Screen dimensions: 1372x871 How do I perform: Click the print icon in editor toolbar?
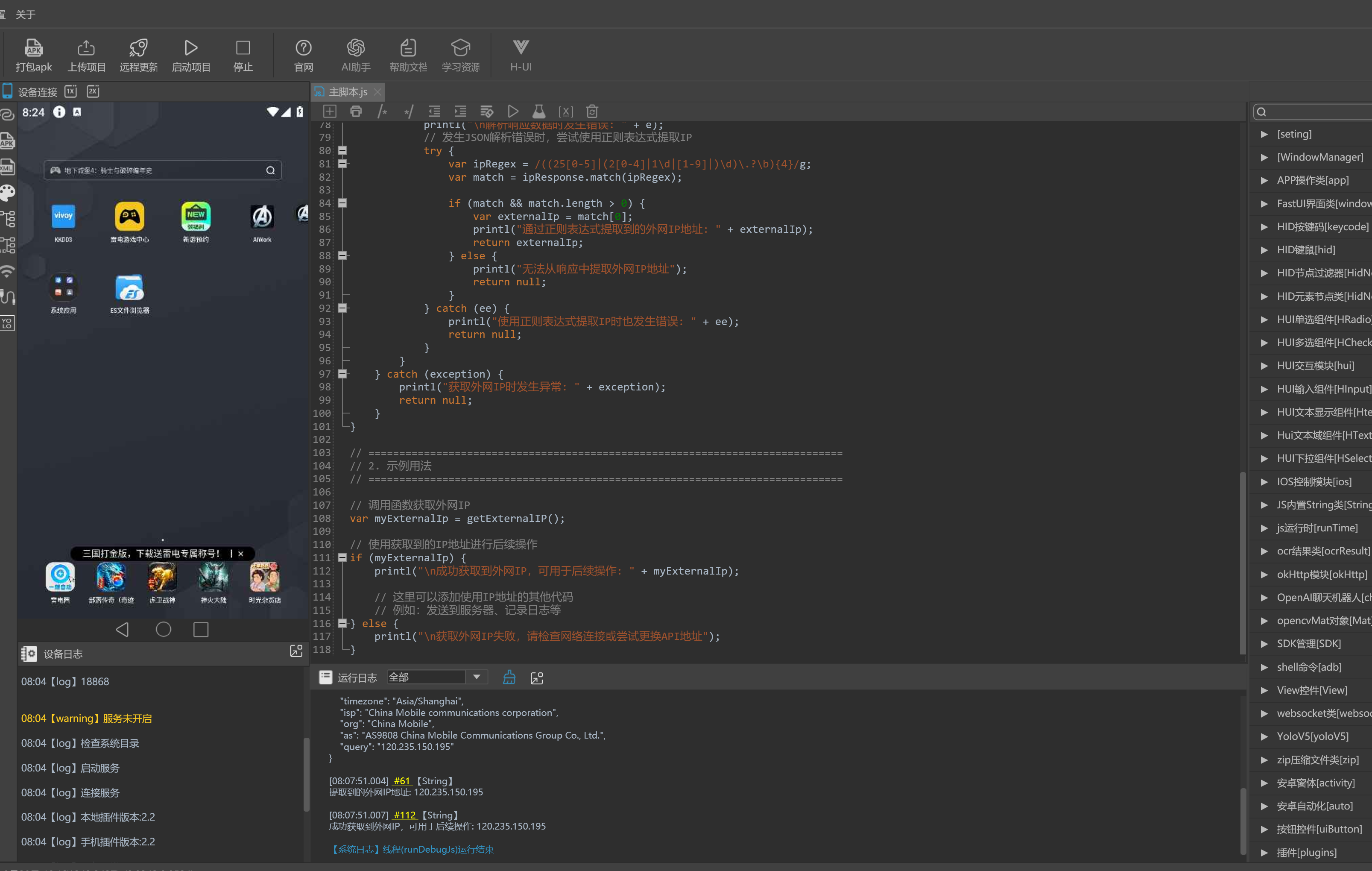point(356,111)
